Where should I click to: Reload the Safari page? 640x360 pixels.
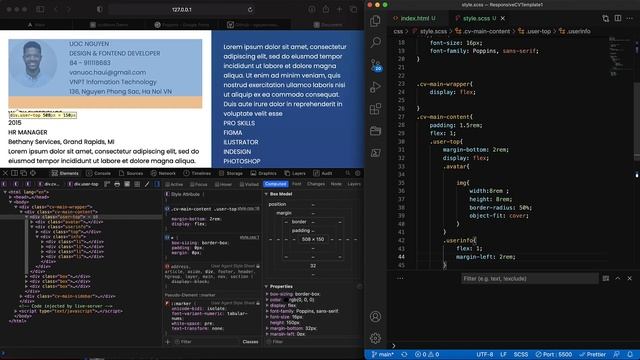[x=250, y=9]
